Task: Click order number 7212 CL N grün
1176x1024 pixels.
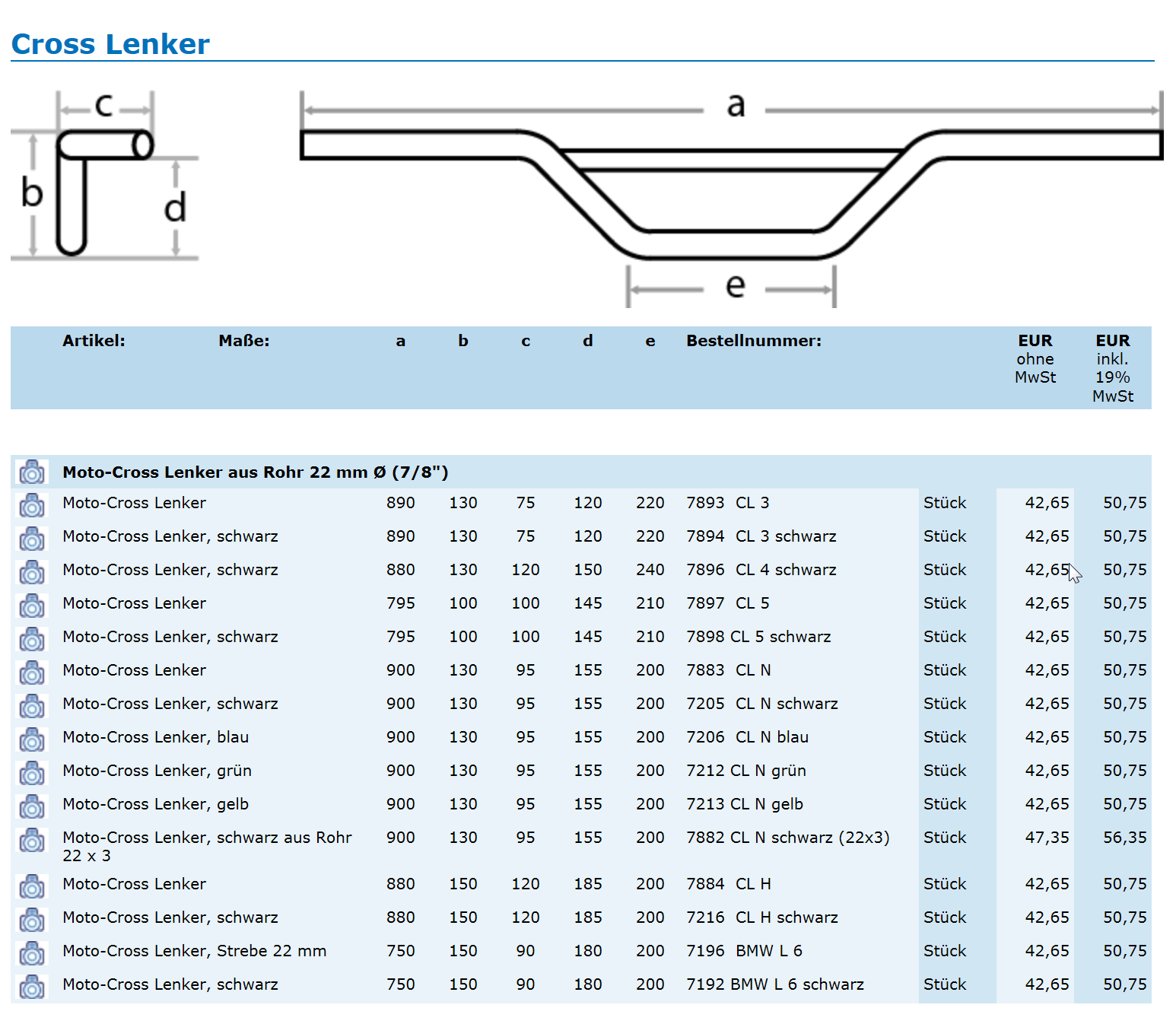Action: 745,771
